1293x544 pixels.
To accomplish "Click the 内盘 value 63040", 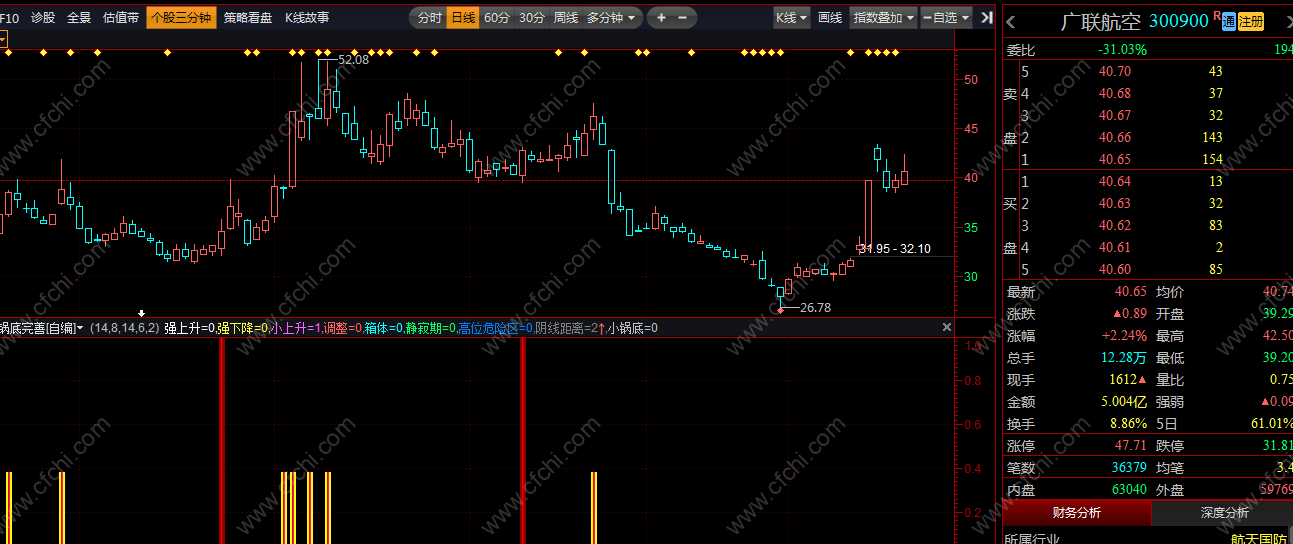I will [x=1128, y=489].
